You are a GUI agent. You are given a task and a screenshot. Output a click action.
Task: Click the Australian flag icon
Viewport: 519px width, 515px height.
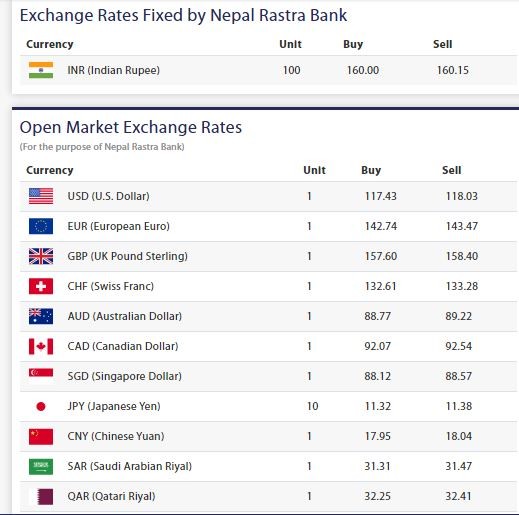pos(41,316)
